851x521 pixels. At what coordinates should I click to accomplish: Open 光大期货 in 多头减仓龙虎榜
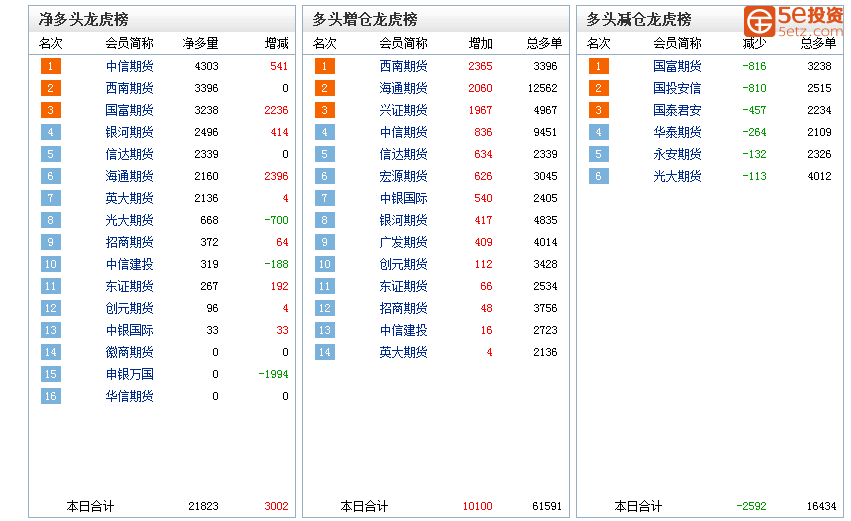pos(677,176)
